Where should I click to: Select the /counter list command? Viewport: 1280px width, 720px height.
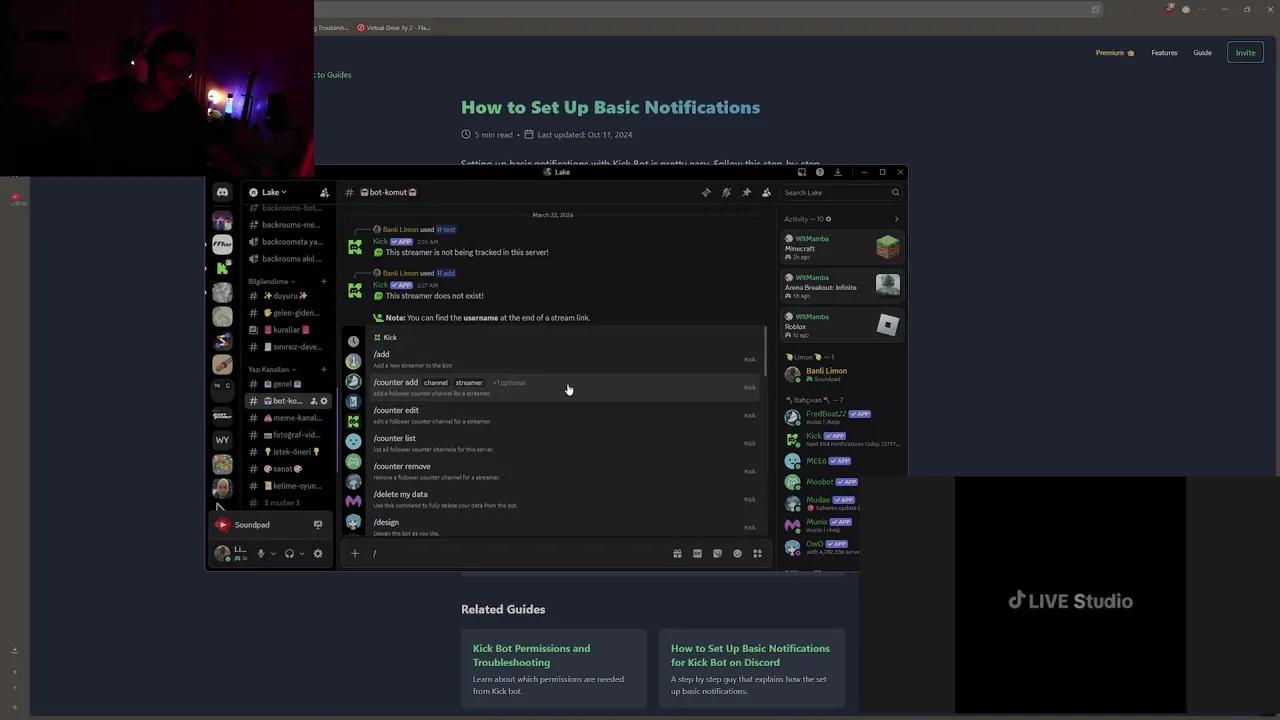pyautogui.click(x=563, y=443)
